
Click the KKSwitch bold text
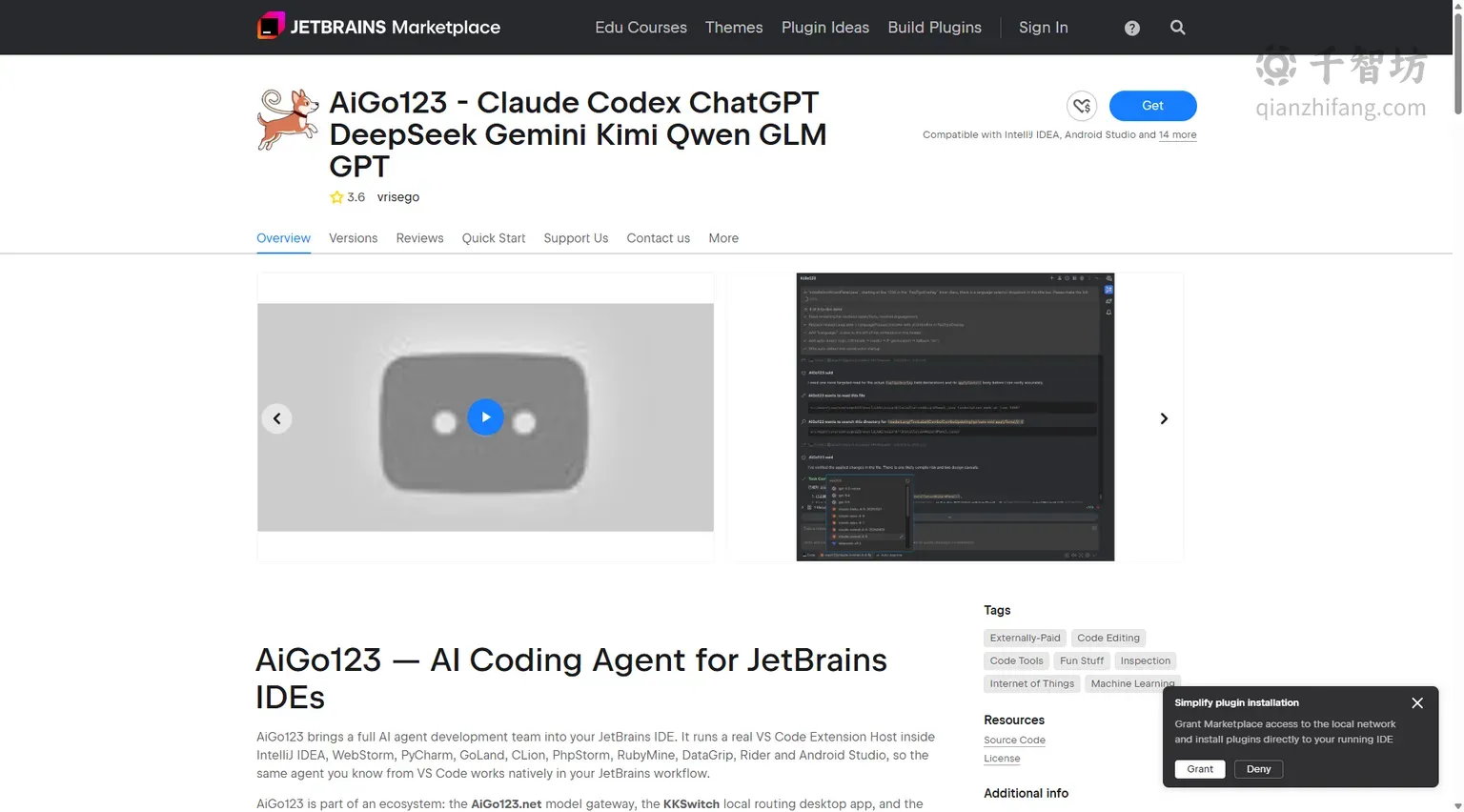click(691, 804)
